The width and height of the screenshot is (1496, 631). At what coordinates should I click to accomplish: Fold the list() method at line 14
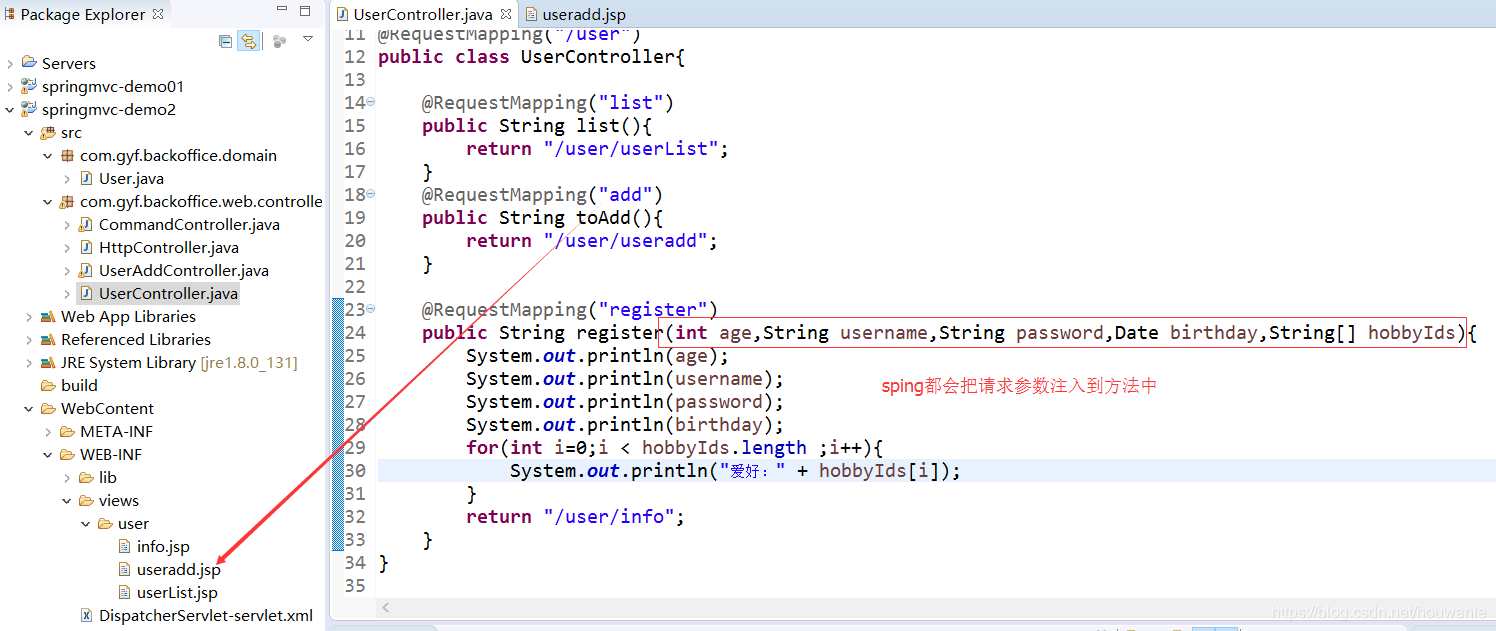pyautogui.click(x=371, y=102)
